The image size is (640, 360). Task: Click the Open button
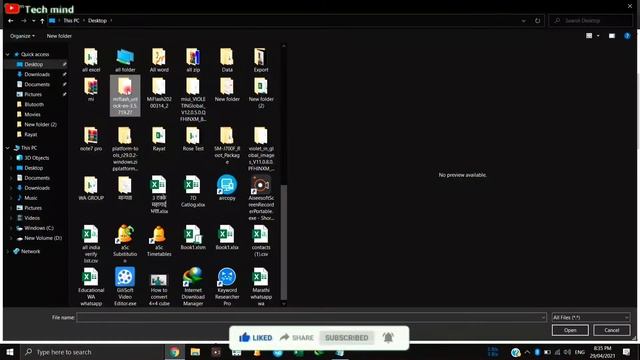click(x=570, y=330)
